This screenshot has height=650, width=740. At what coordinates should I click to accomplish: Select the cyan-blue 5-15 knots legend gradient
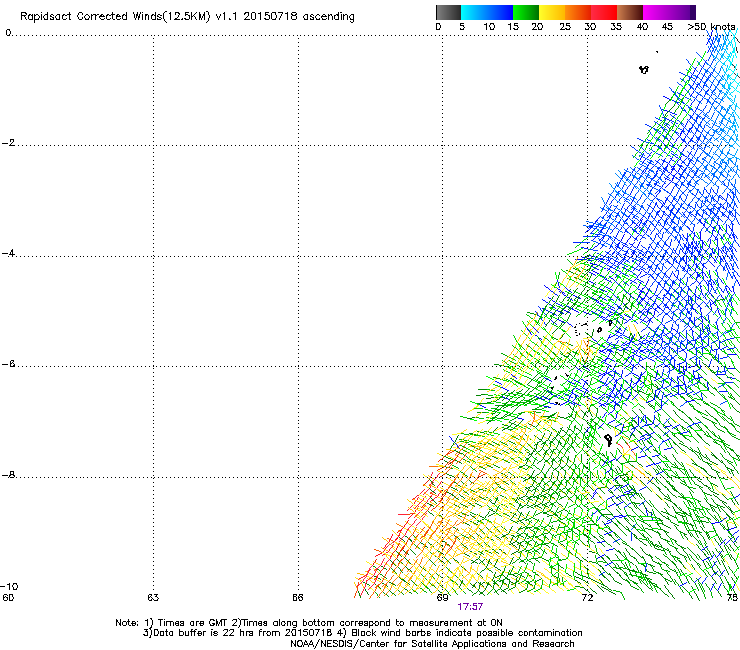(487, 12)
